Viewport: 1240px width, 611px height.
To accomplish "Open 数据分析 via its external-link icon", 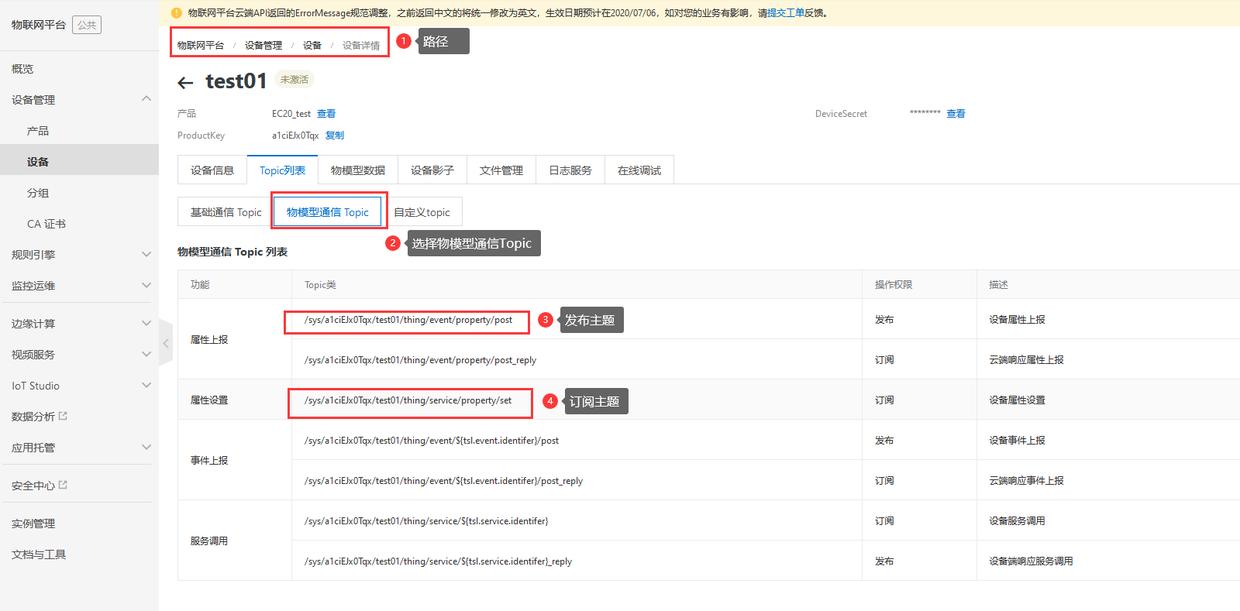I will (64, 414).
